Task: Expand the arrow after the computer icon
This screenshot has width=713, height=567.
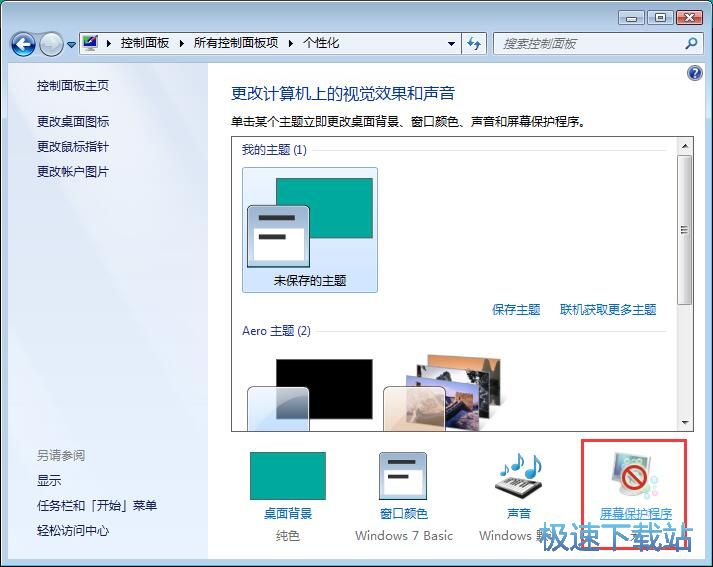Action: [109, 44]
